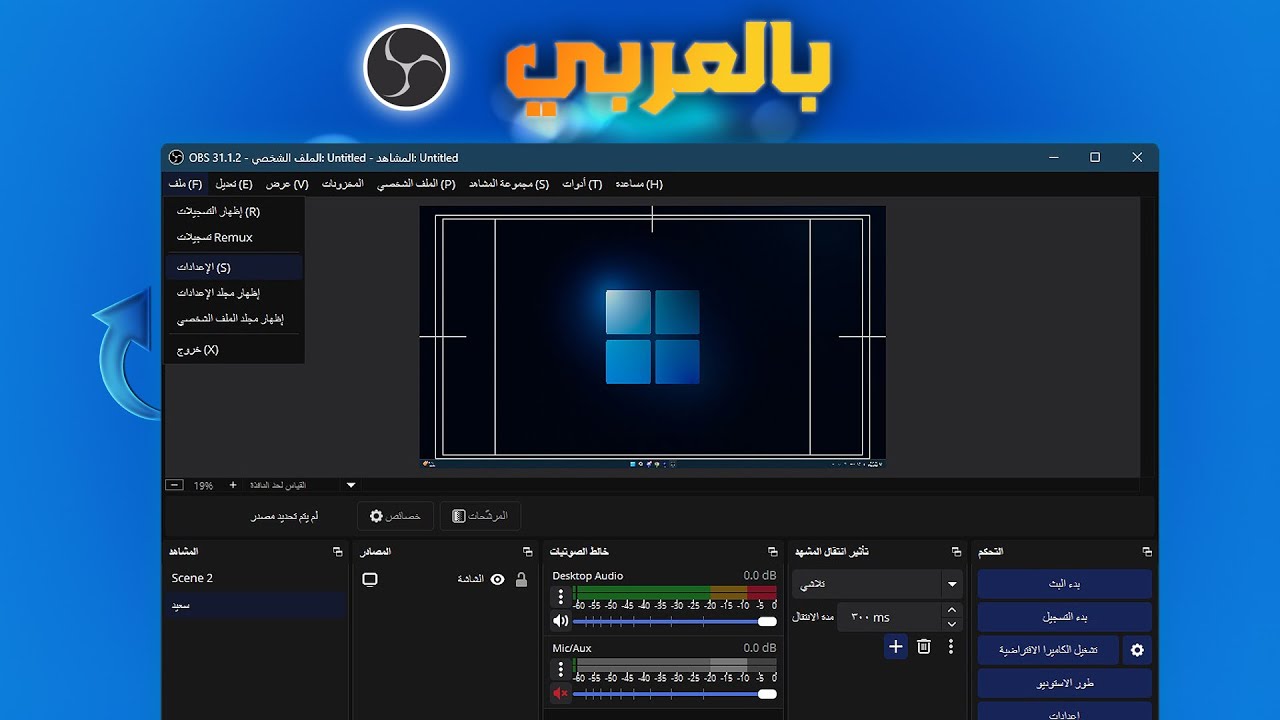Select Scene 2 in the Scenes list
Image resolution: width=1280 pixels, height=720 pixels.
point(257,578)
